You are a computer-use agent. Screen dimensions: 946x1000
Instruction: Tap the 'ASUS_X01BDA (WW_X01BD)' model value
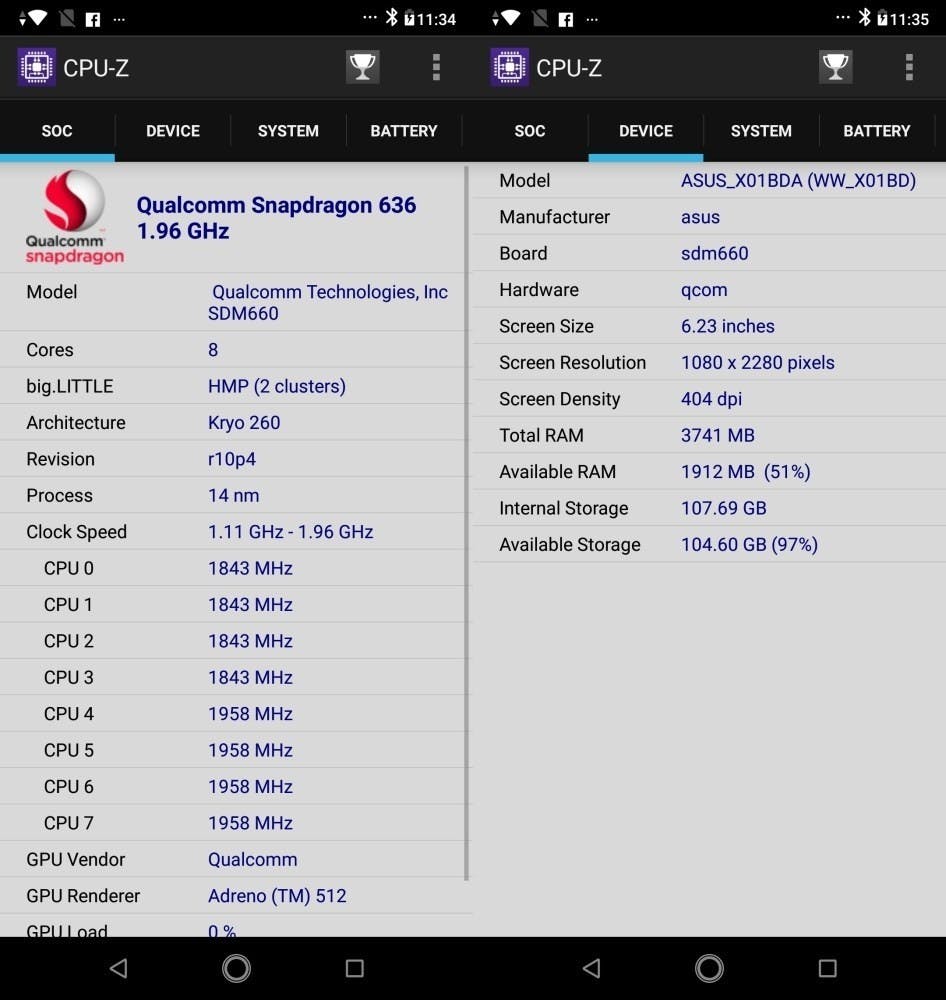[798, 180]
